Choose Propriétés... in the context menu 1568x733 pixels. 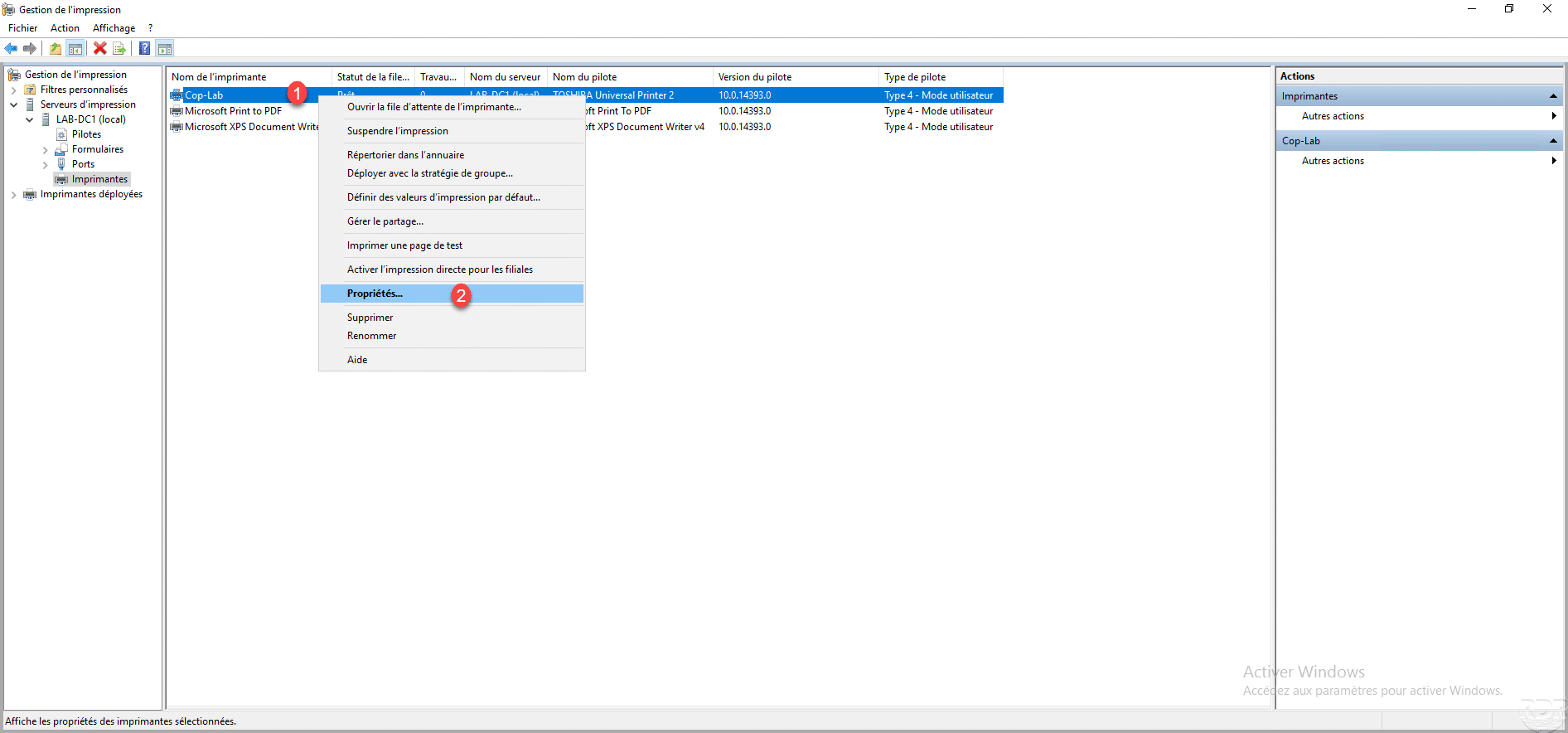[x=452, y=294]
